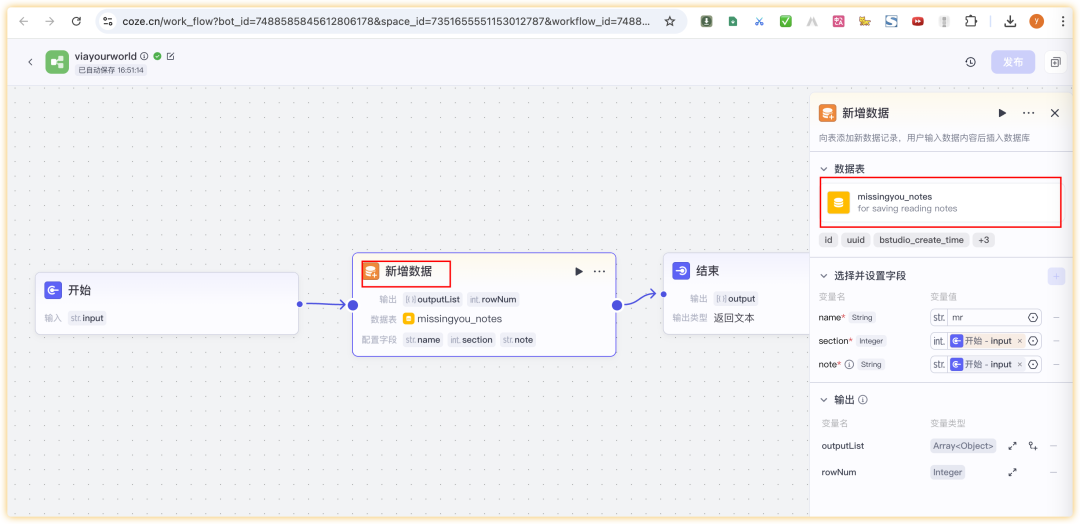The image size is (1080, 524).
Task: Add a child item to outputList
Action: 1032,446
